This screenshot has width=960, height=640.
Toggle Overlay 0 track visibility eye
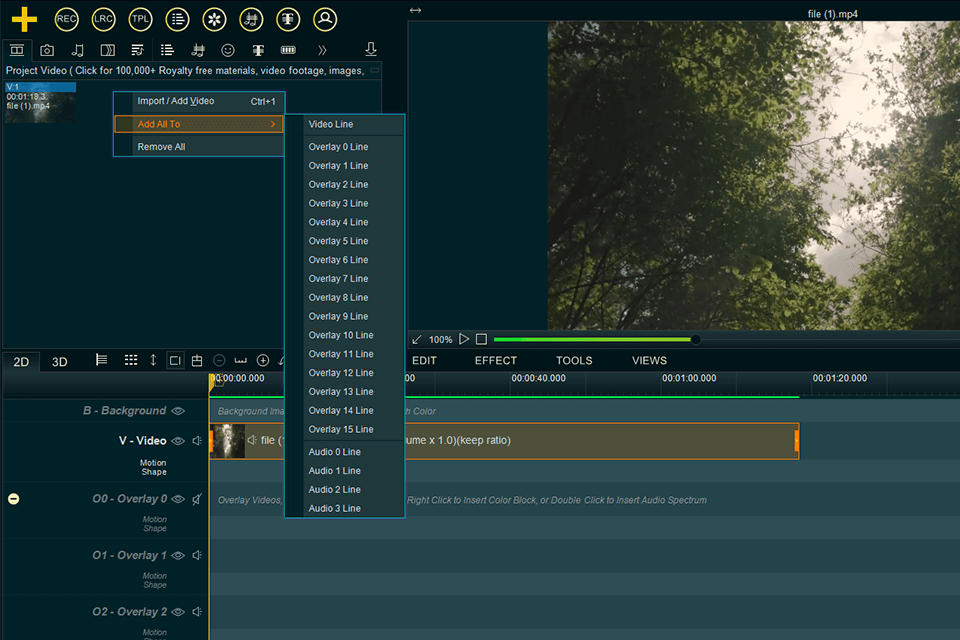[178, 499]
